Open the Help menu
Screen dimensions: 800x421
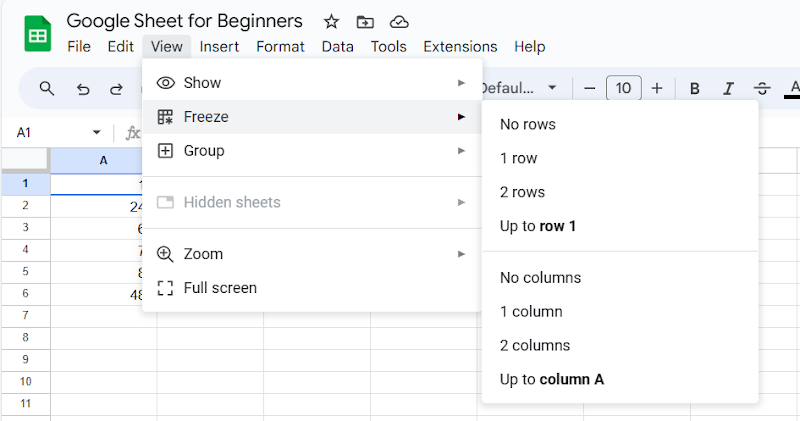[530, 46]
